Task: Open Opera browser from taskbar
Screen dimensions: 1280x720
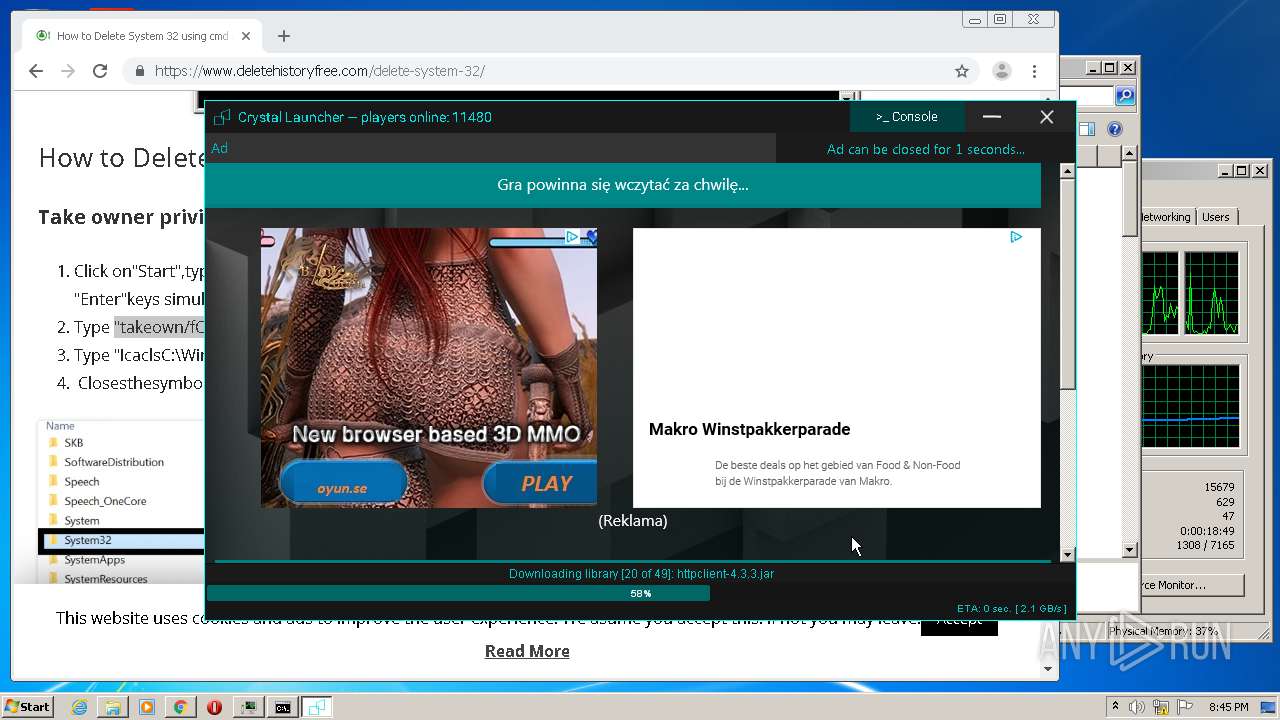Action: 214,707
